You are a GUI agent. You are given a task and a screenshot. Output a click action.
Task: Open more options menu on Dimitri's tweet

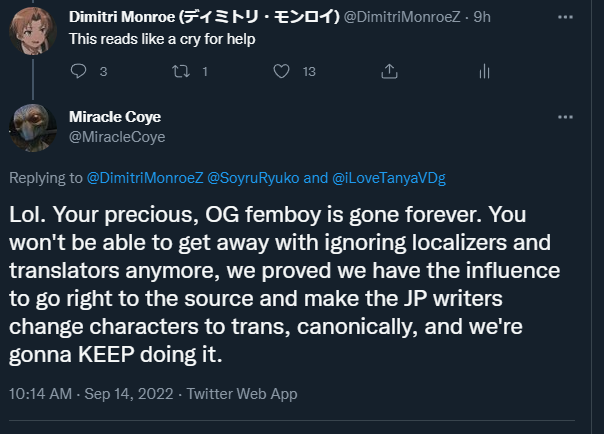569,17
